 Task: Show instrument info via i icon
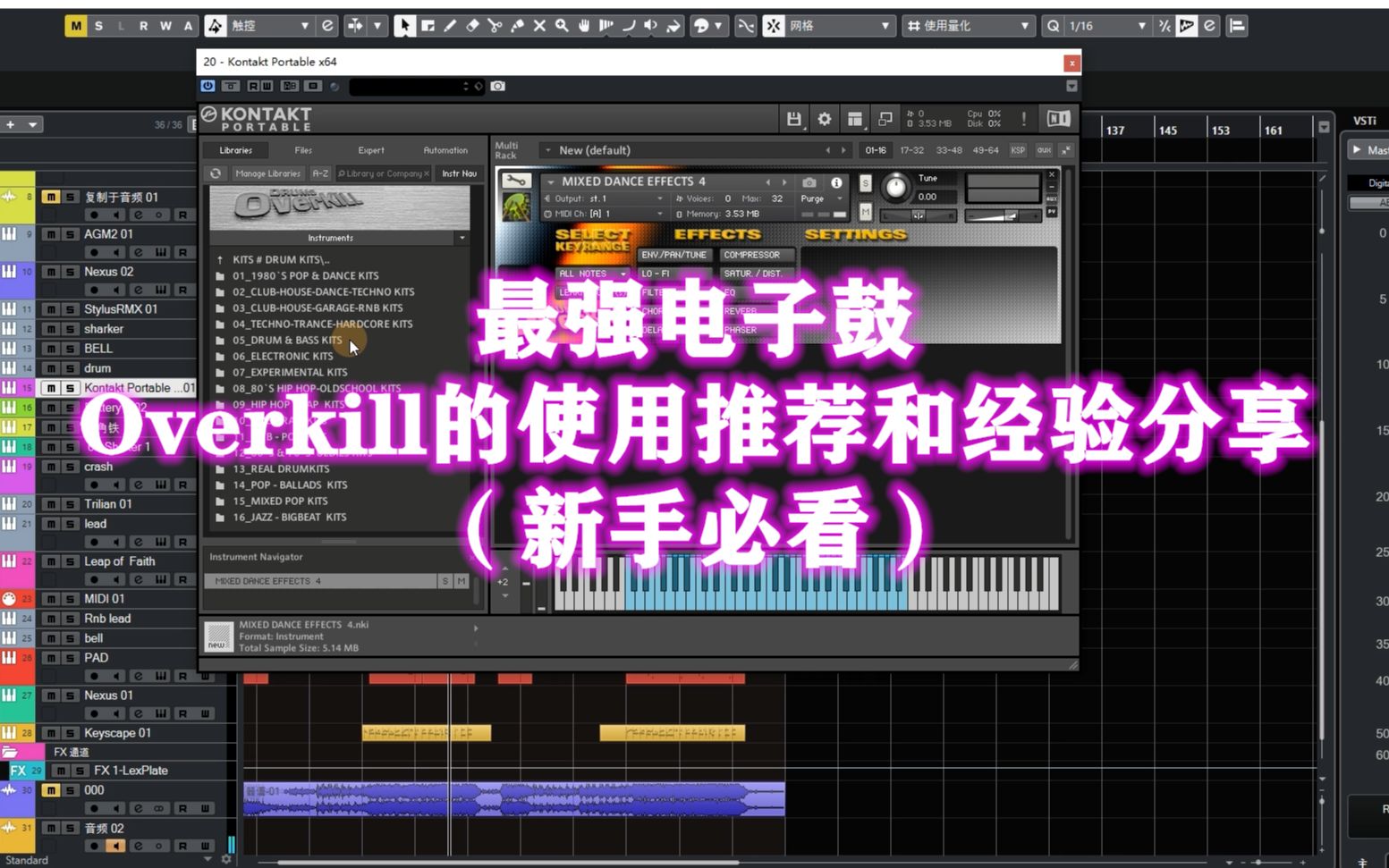click(x=836, y=182)
